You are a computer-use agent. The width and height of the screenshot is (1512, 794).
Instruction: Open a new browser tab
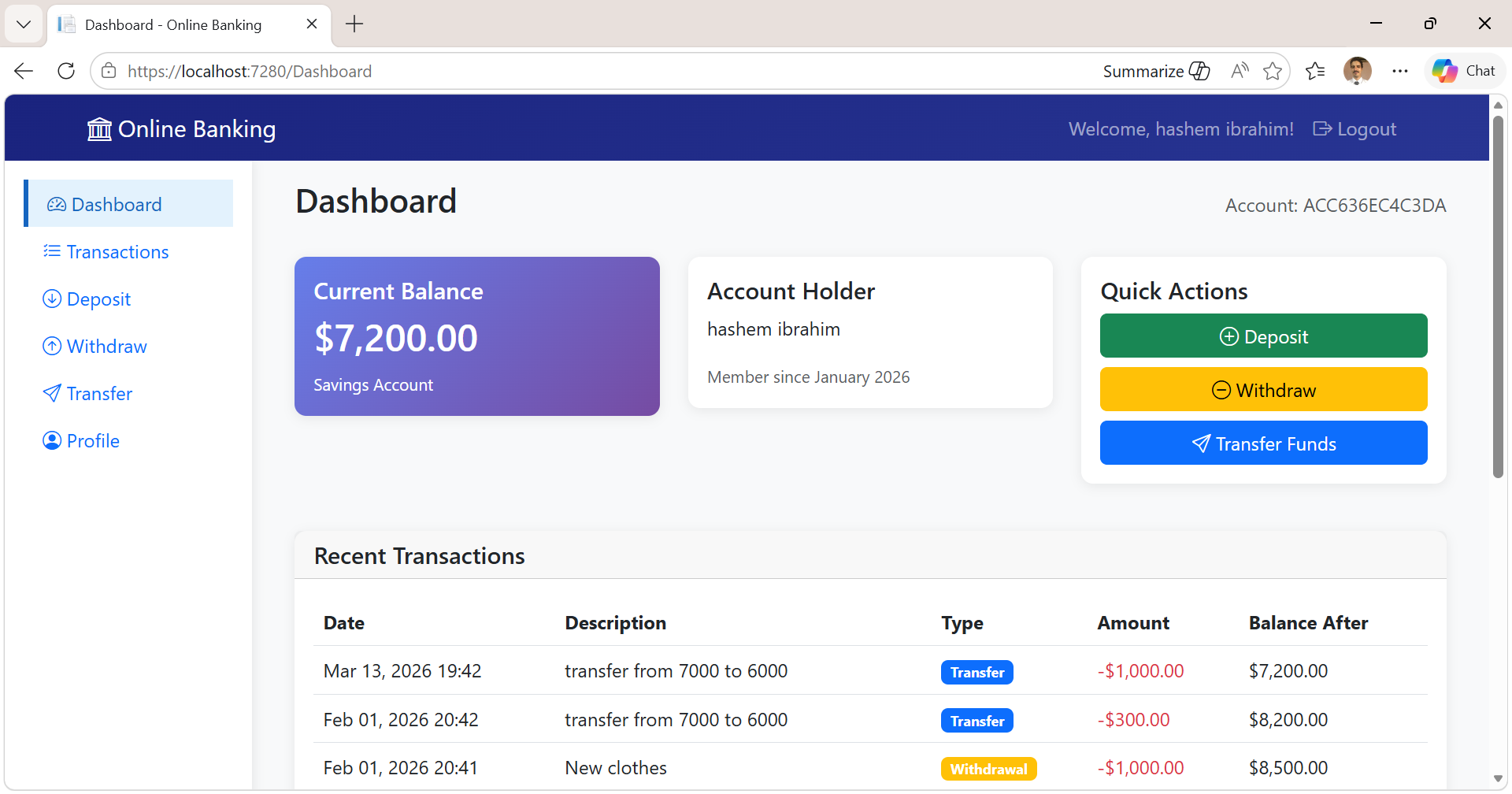coord(354,24)
